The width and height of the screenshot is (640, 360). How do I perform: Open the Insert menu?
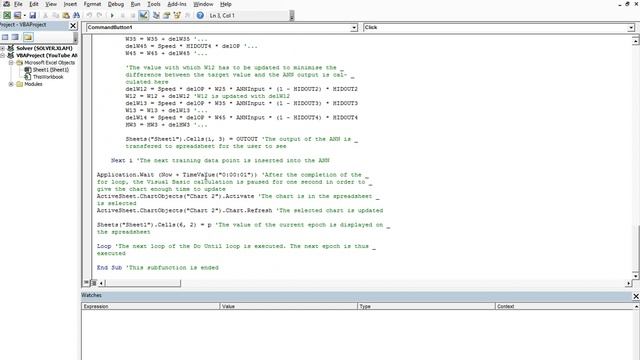tap(70, 4)
